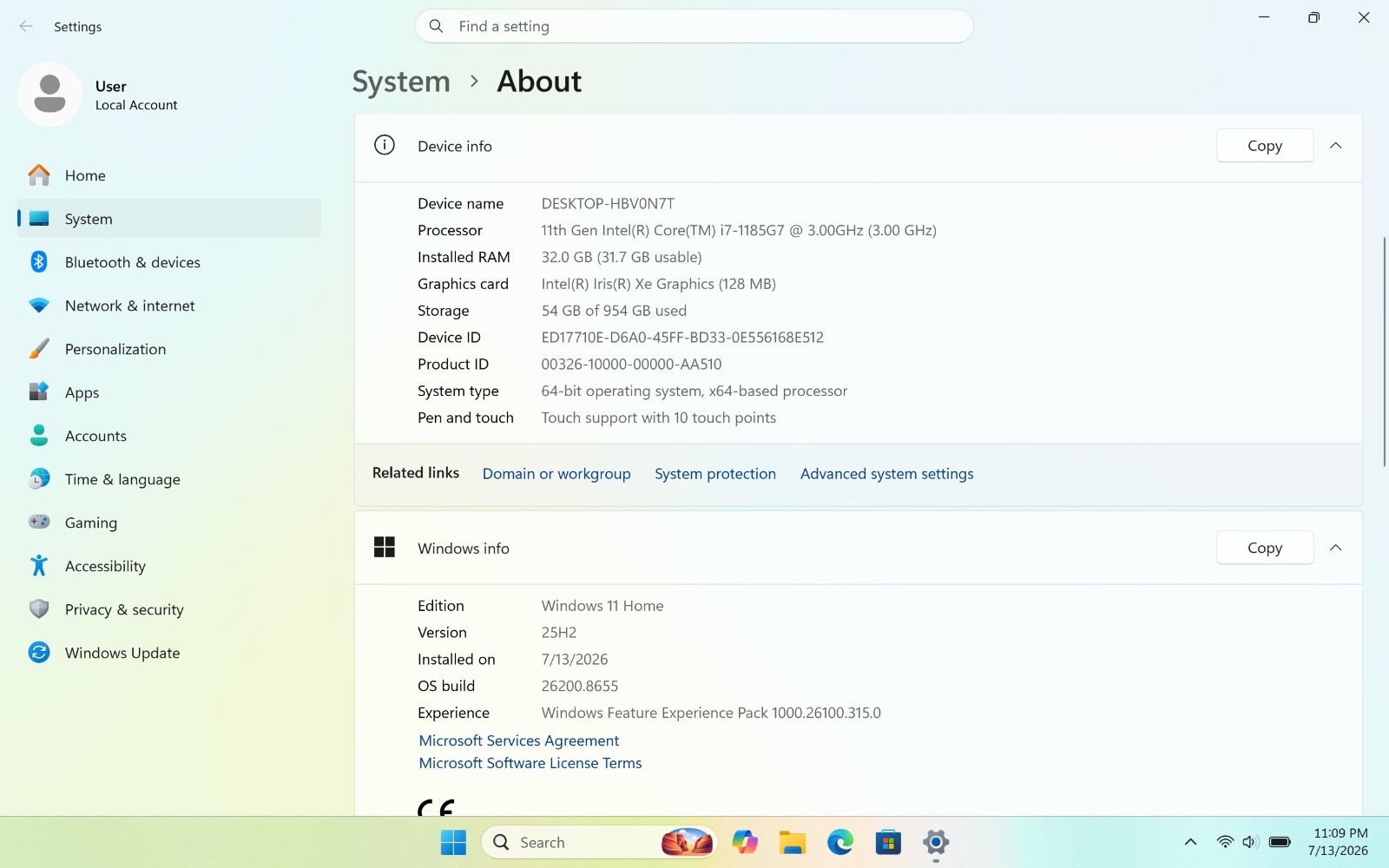
Task: Open the User account avatar
Action: click(49, 94)
